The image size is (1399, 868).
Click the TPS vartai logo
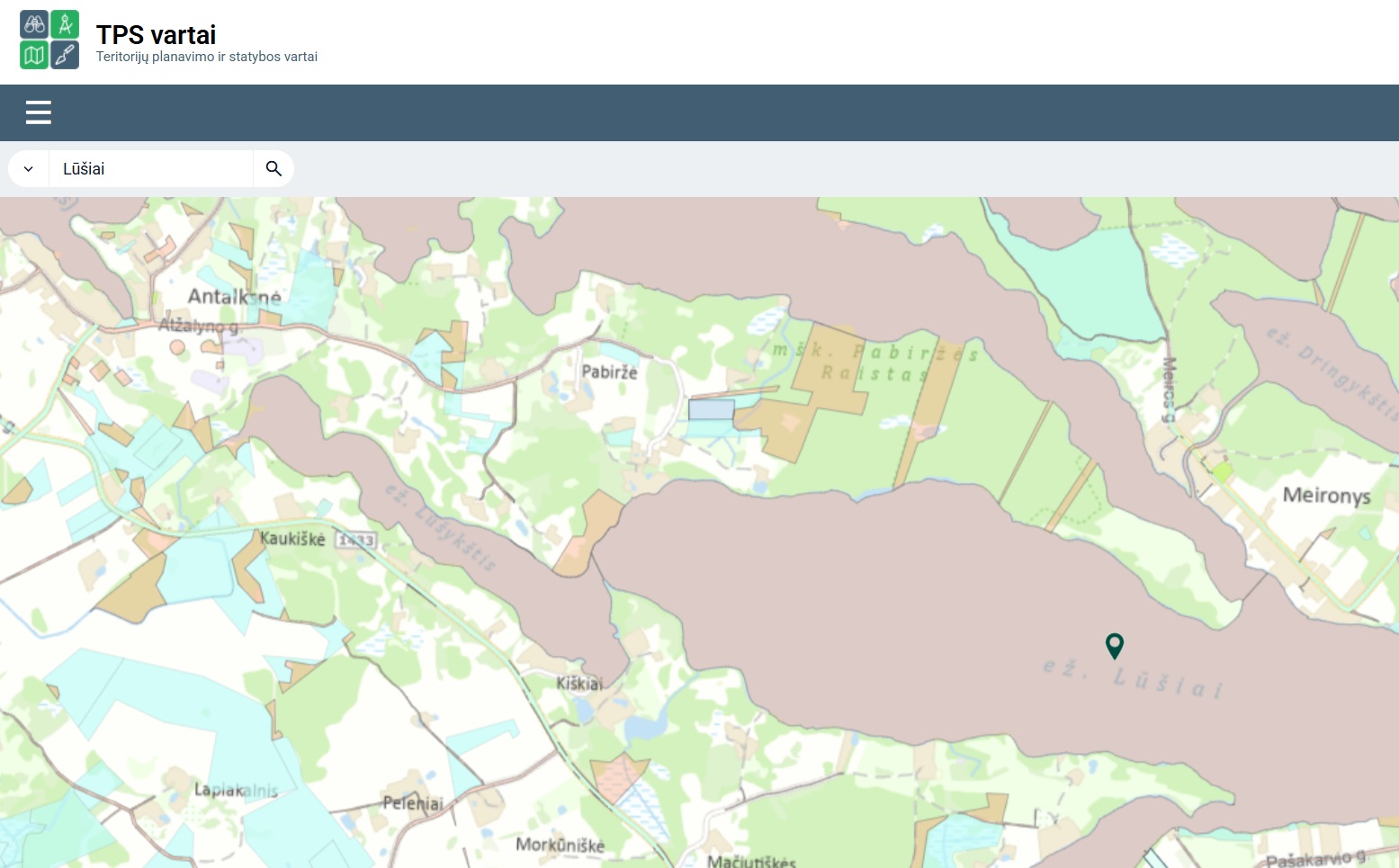(49, 40)
